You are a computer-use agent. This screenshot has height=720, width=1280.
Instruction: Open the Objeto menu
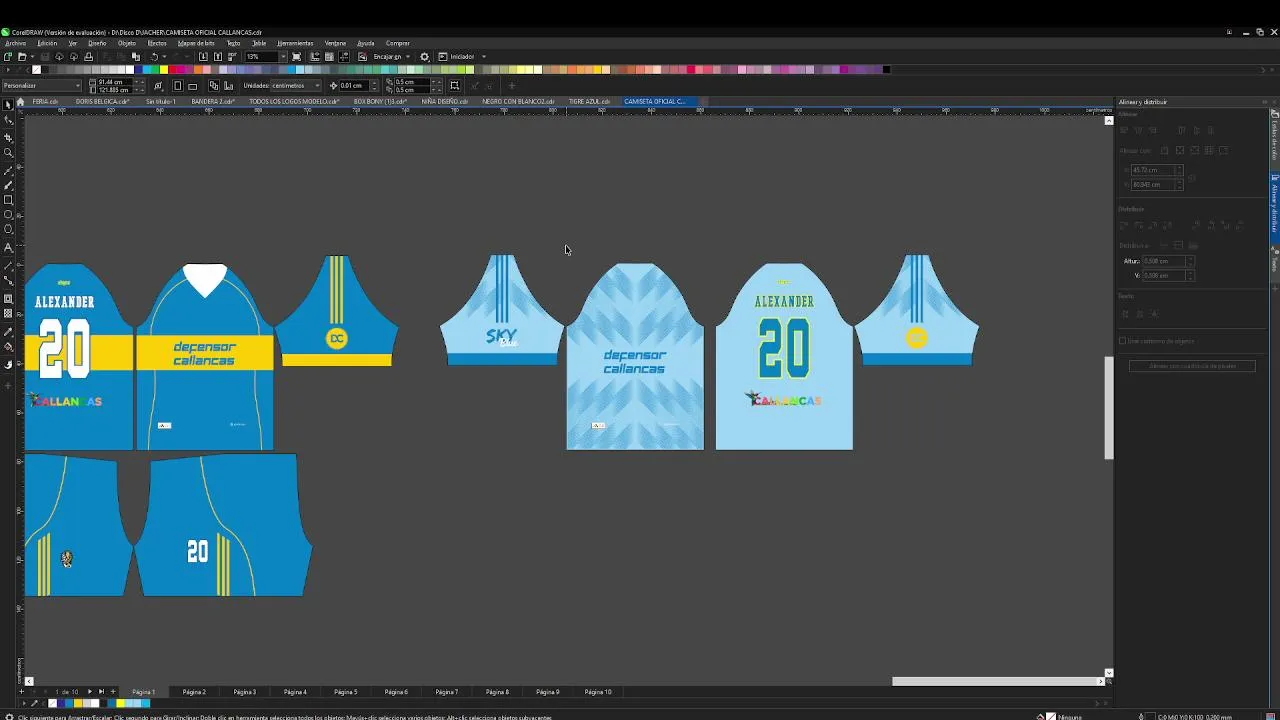(127, 43)
